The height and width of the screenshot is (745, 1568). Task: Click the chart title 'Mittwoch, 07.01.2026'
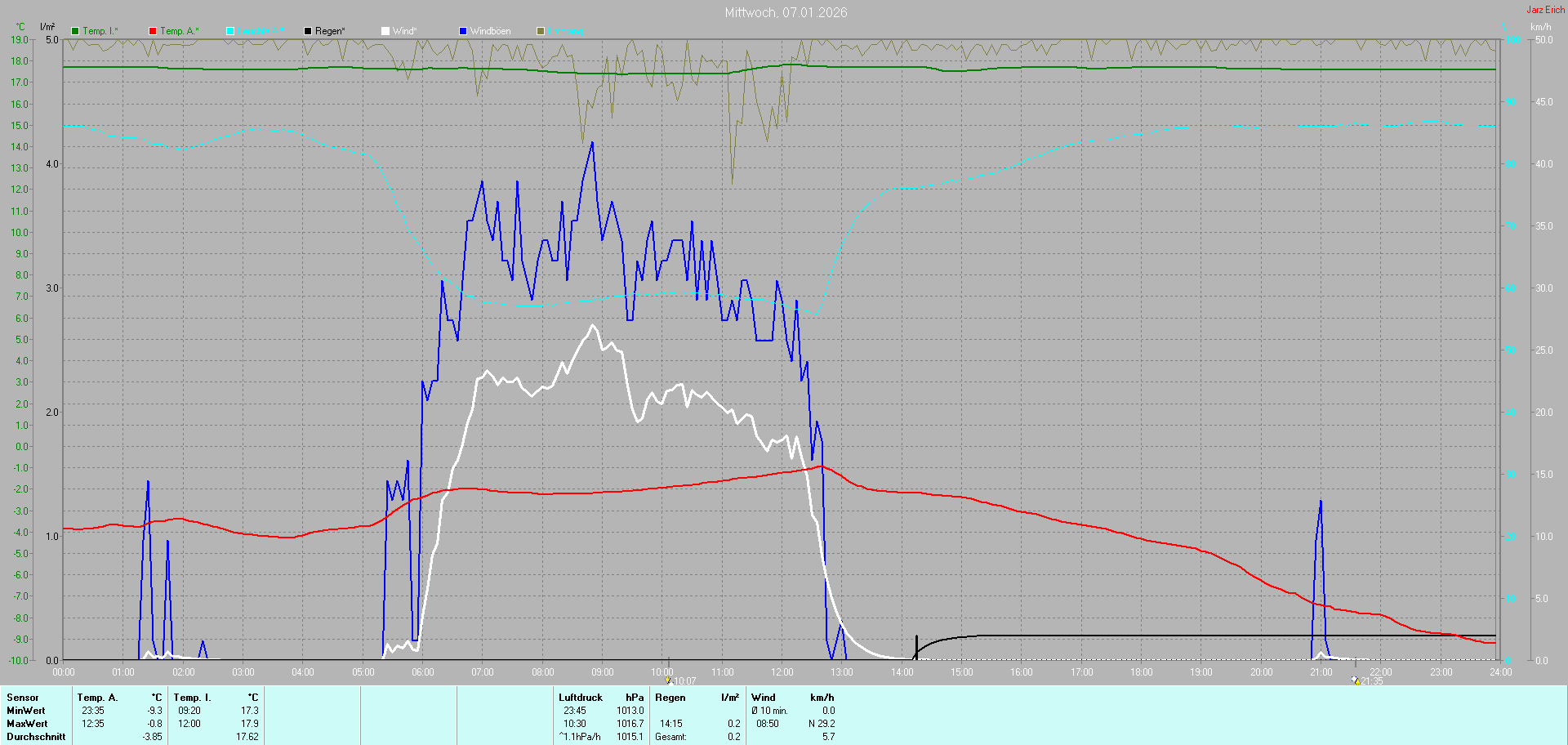point(786,12)
